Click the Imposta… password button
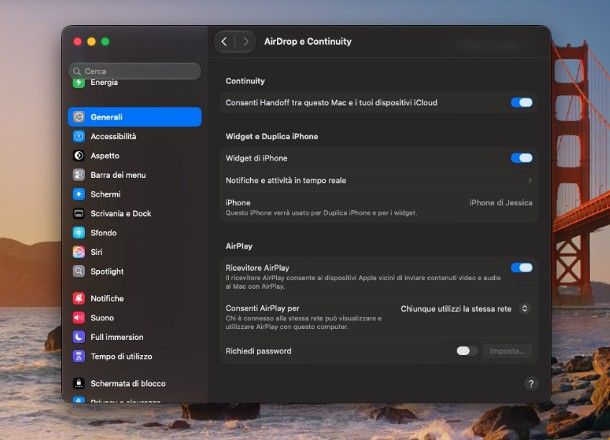The image size is (610, 440). coord(508,351)
